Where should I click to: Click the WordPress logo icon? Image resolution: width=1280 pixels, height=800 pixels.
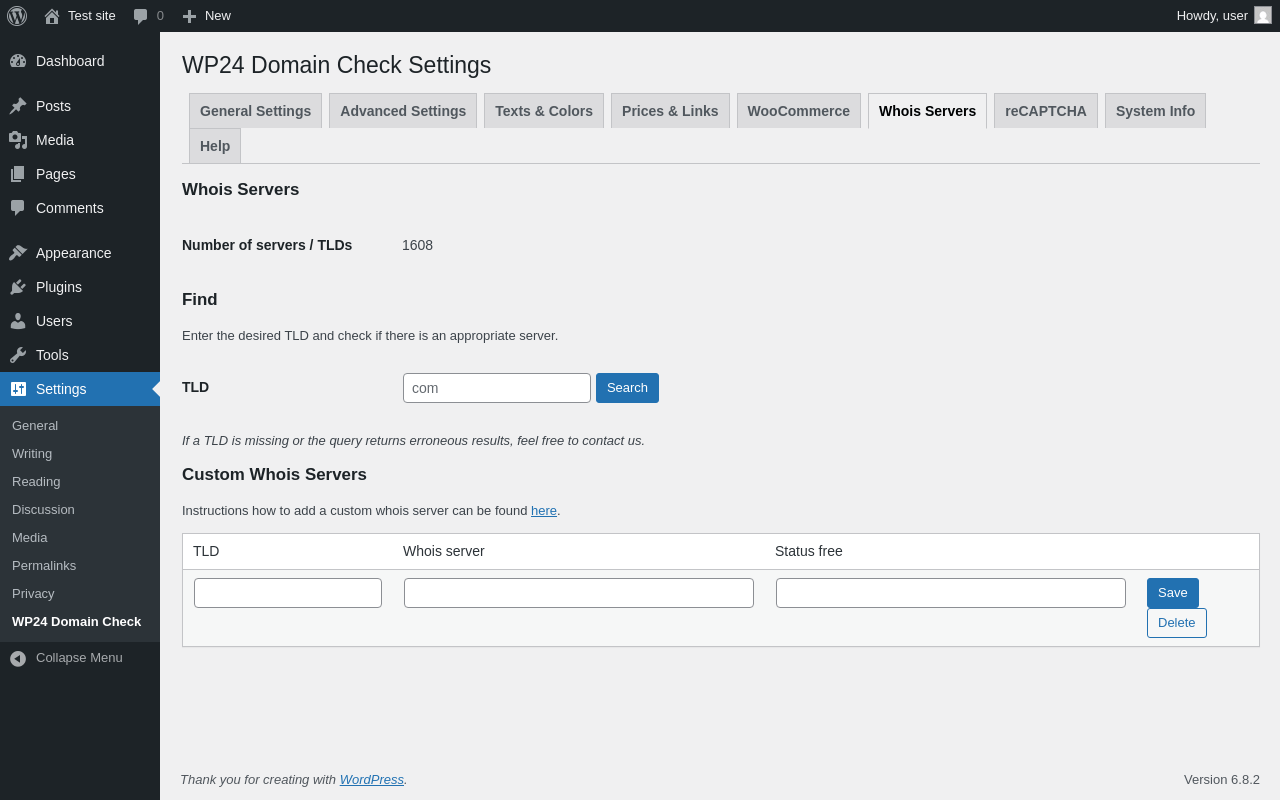pos(17,16)
